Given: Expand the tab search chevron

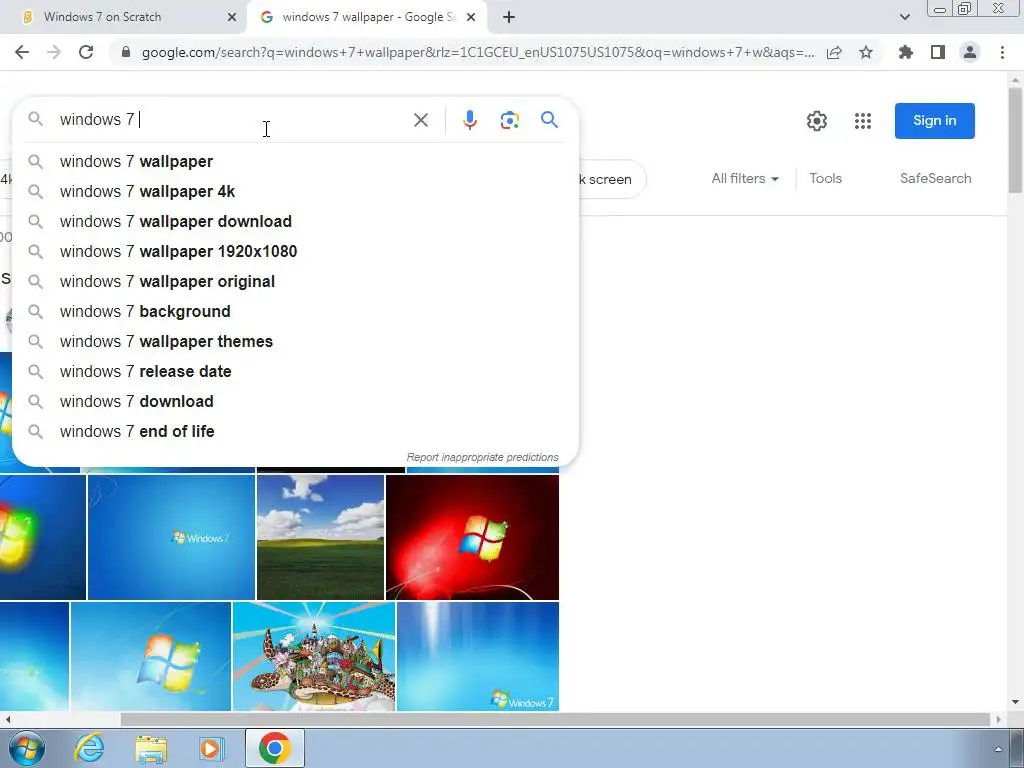Looking at the screenshot, I should [904, 17].
